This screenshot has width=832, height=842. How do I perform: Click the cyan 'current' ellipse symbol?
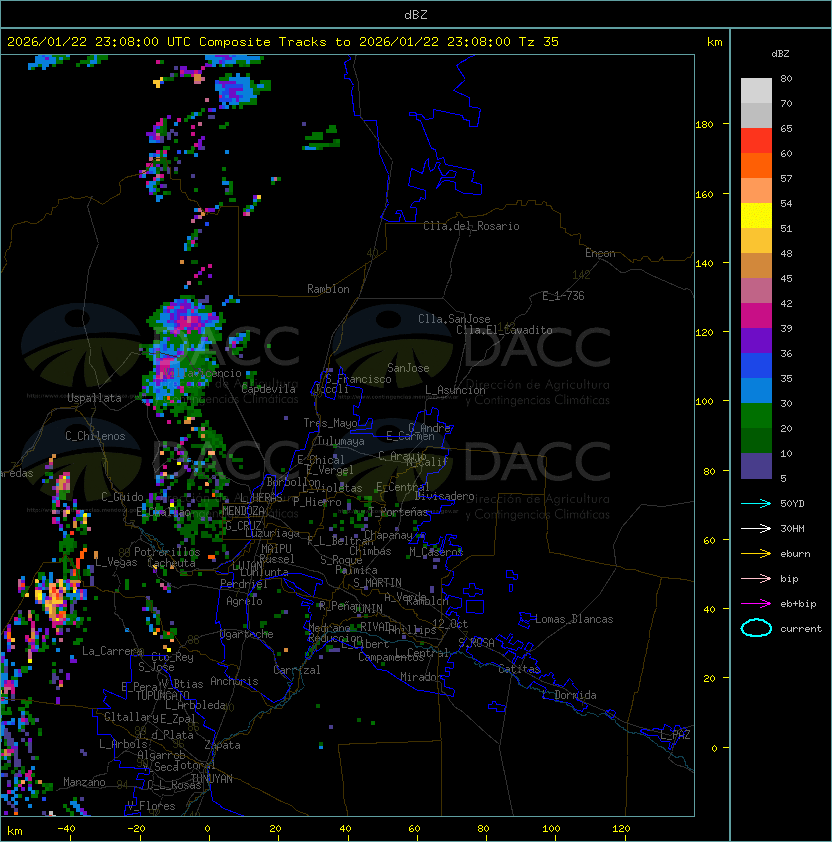pyautogui.click(x=756, y=628)
